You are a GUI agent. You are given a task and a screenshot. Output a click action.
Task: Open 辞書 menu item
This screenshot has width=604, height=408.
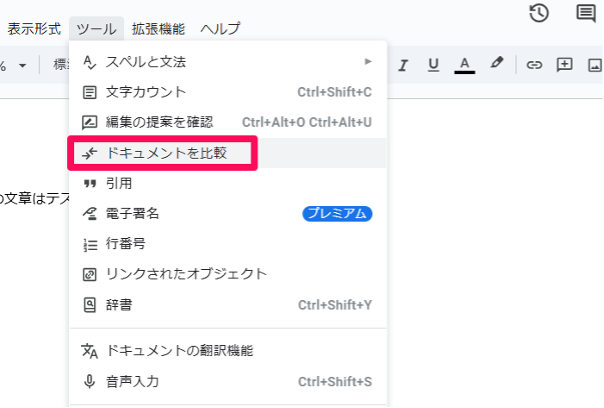pos(228,305)
